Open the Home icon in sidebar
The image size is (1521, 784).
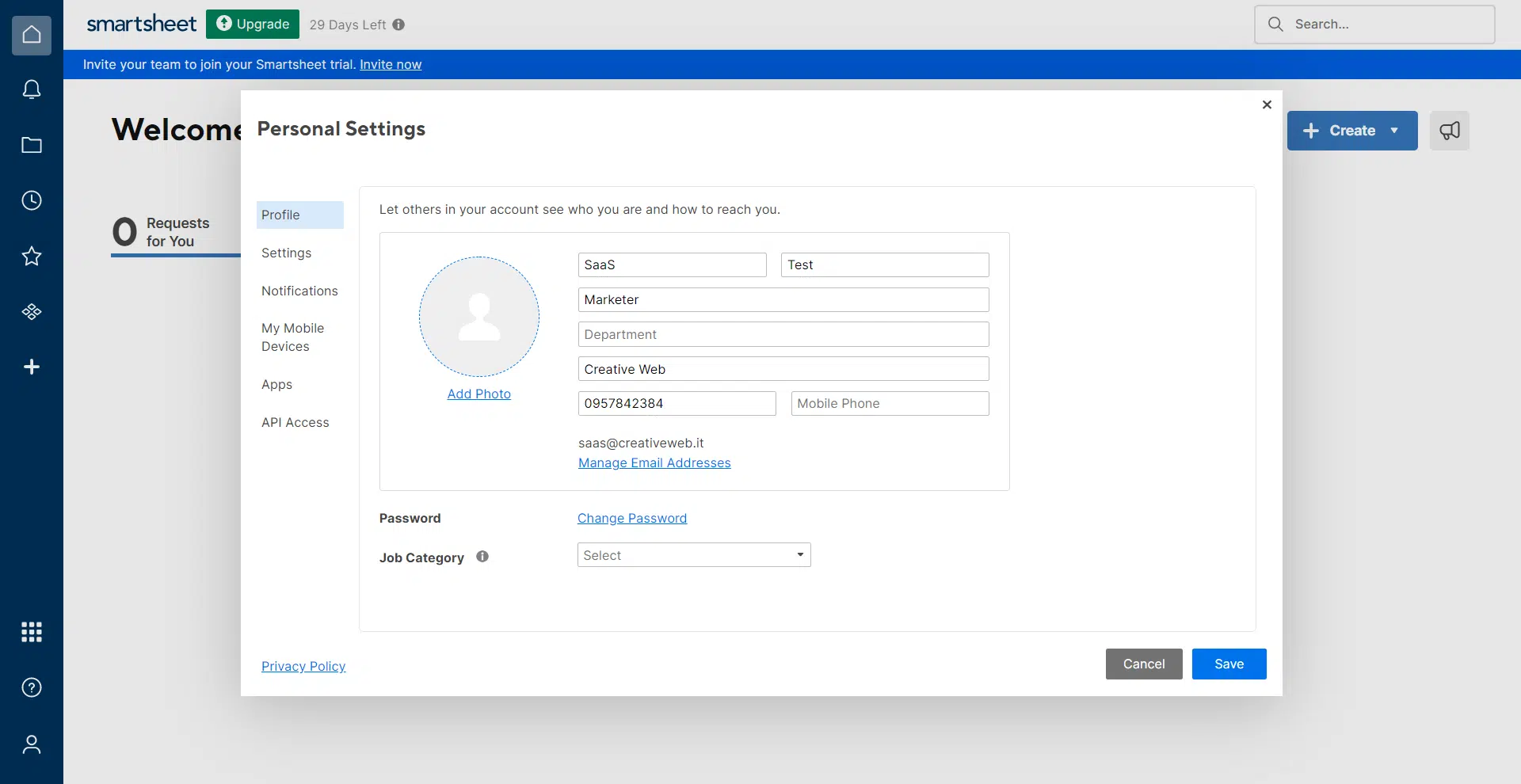tap(32, 35)
